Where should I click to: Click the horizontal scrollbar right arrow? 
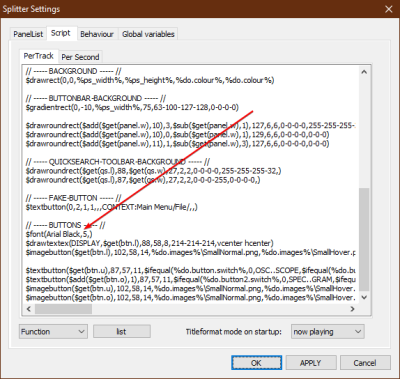click(x=352, y=309)
